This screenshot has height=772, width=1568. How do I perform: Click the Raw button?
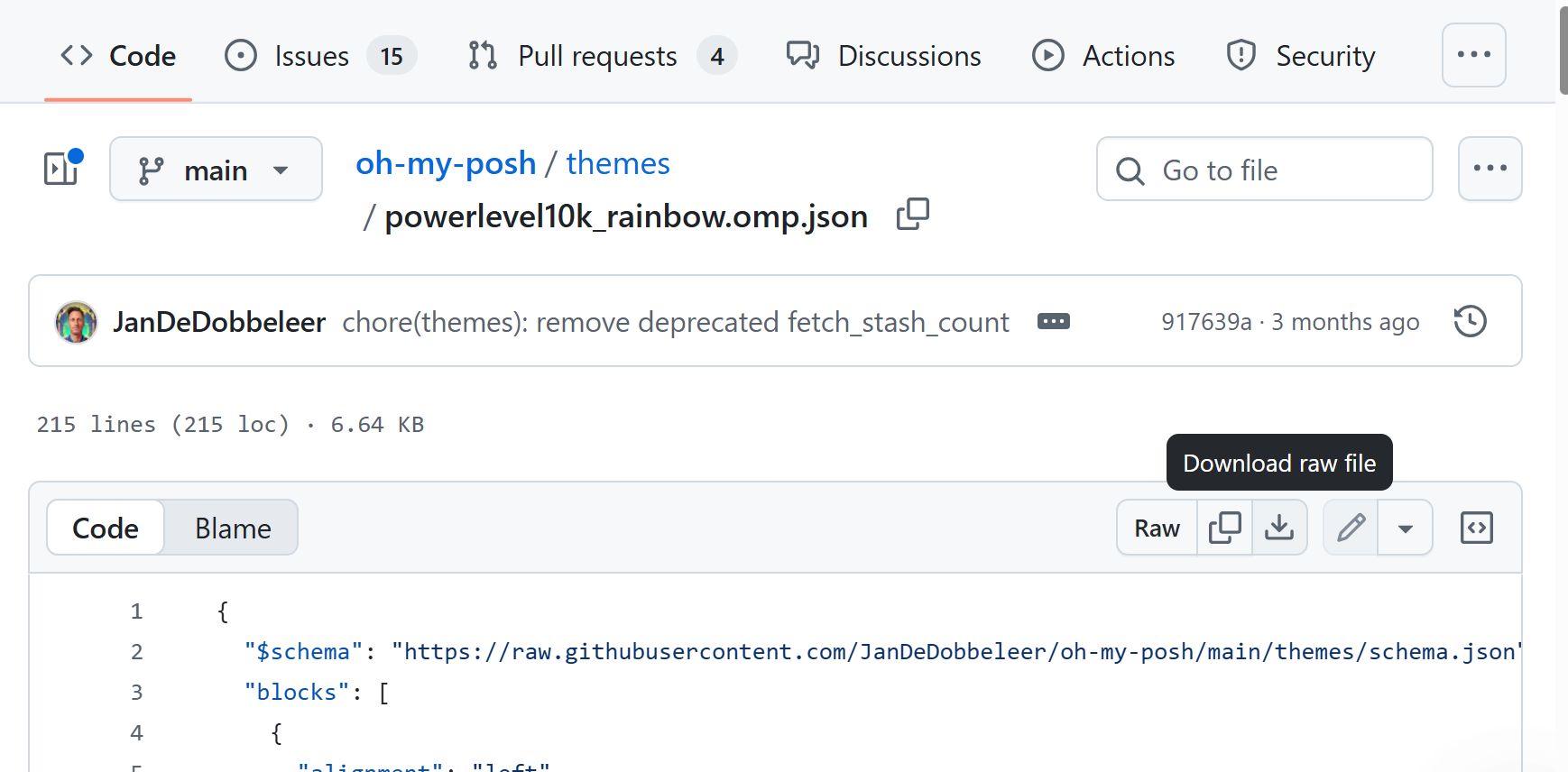1157,528
